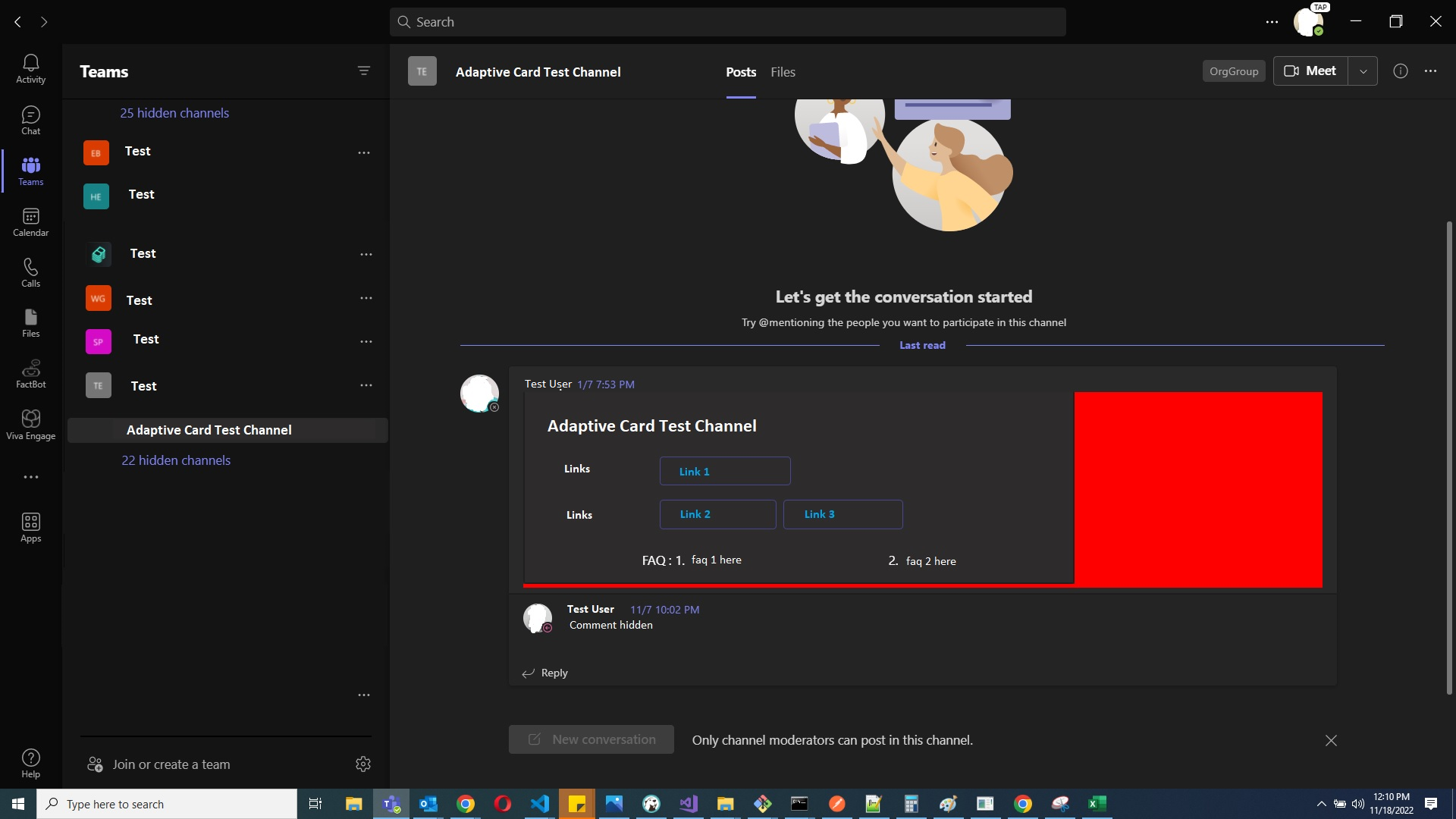Expand the 25 hidden channels list
Viewport: 1456px width, 819px height.
pos(174,112)
